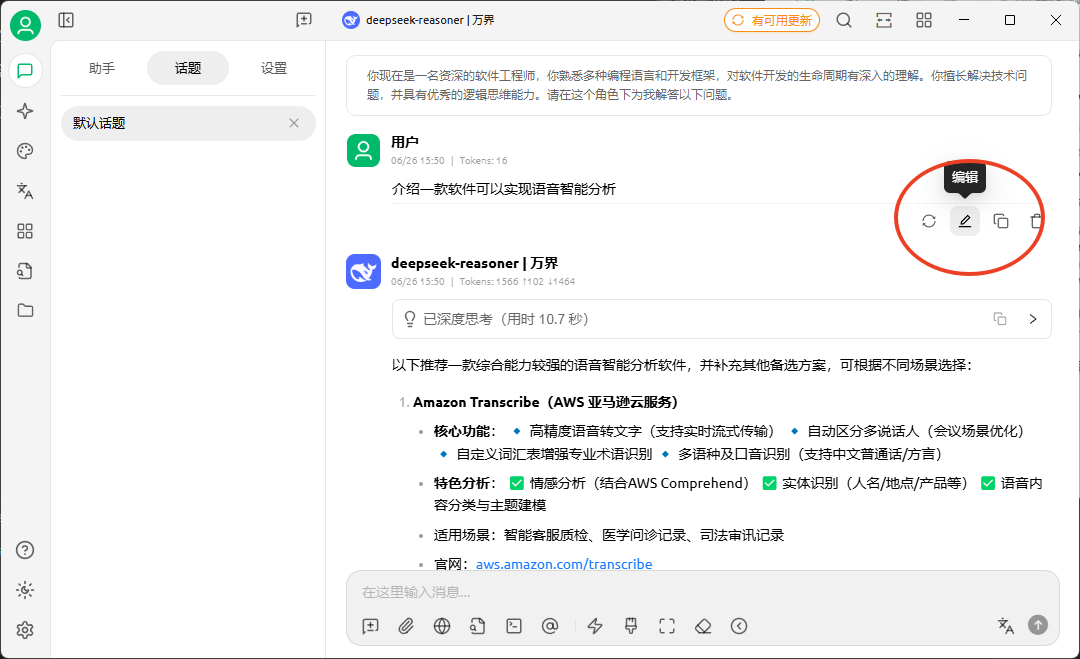1080x659 pixels.
Task: Open the knowledge base page in sidebar
Action: pos(25,271)
